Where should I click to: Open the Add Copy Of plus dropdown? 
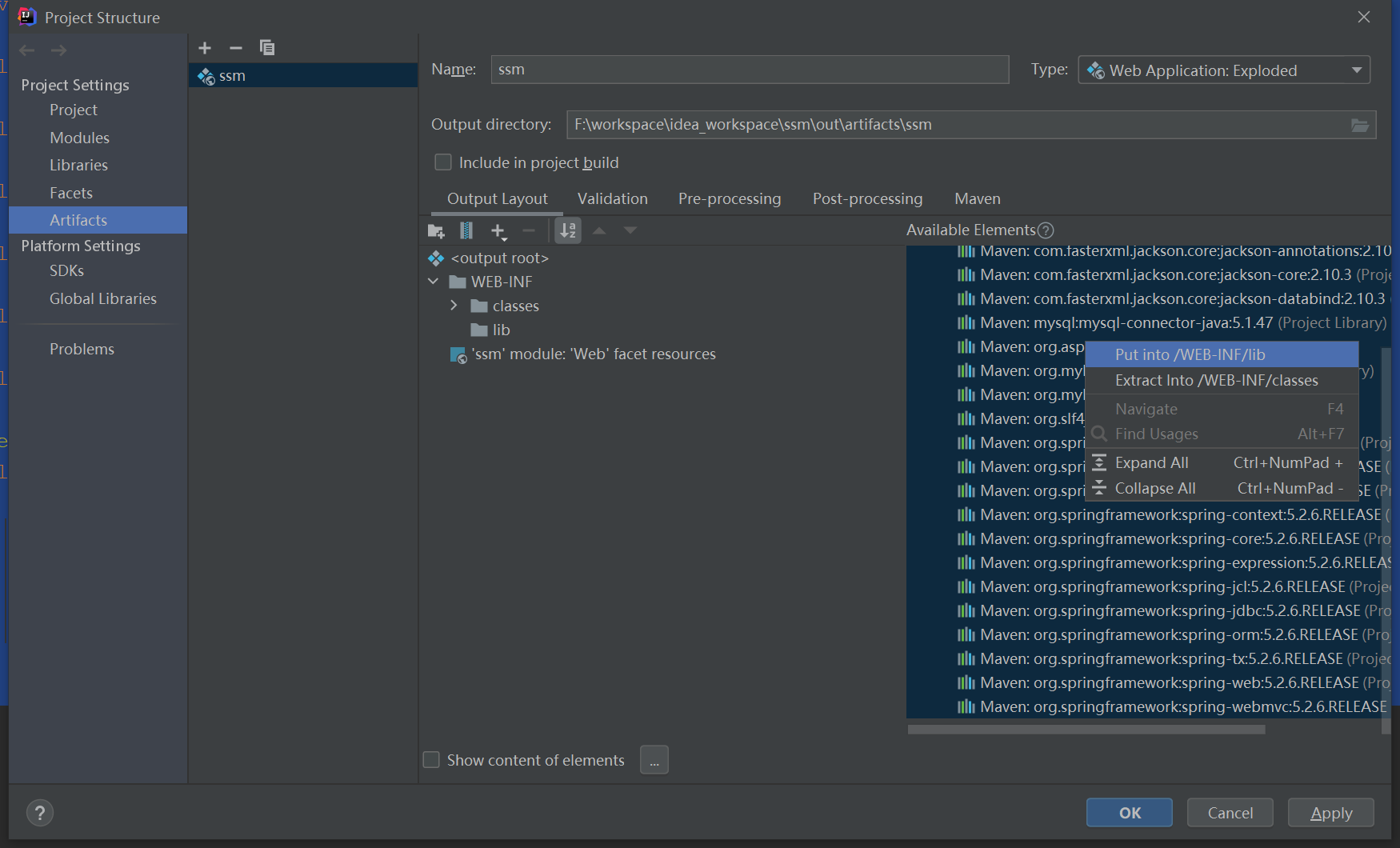(498, 232)
